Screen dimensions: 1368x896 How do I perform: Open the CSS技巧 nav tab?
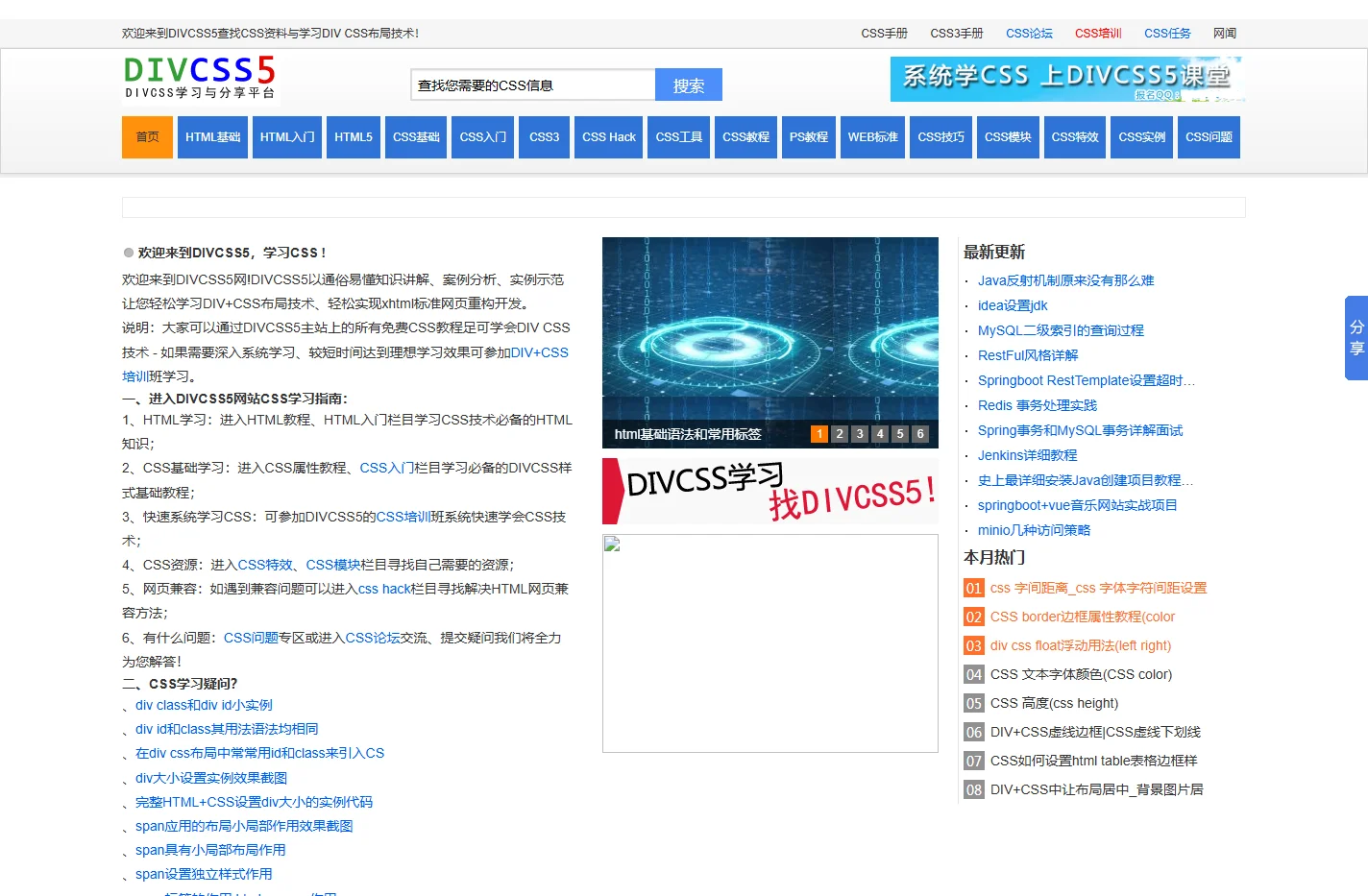(941, 137)
